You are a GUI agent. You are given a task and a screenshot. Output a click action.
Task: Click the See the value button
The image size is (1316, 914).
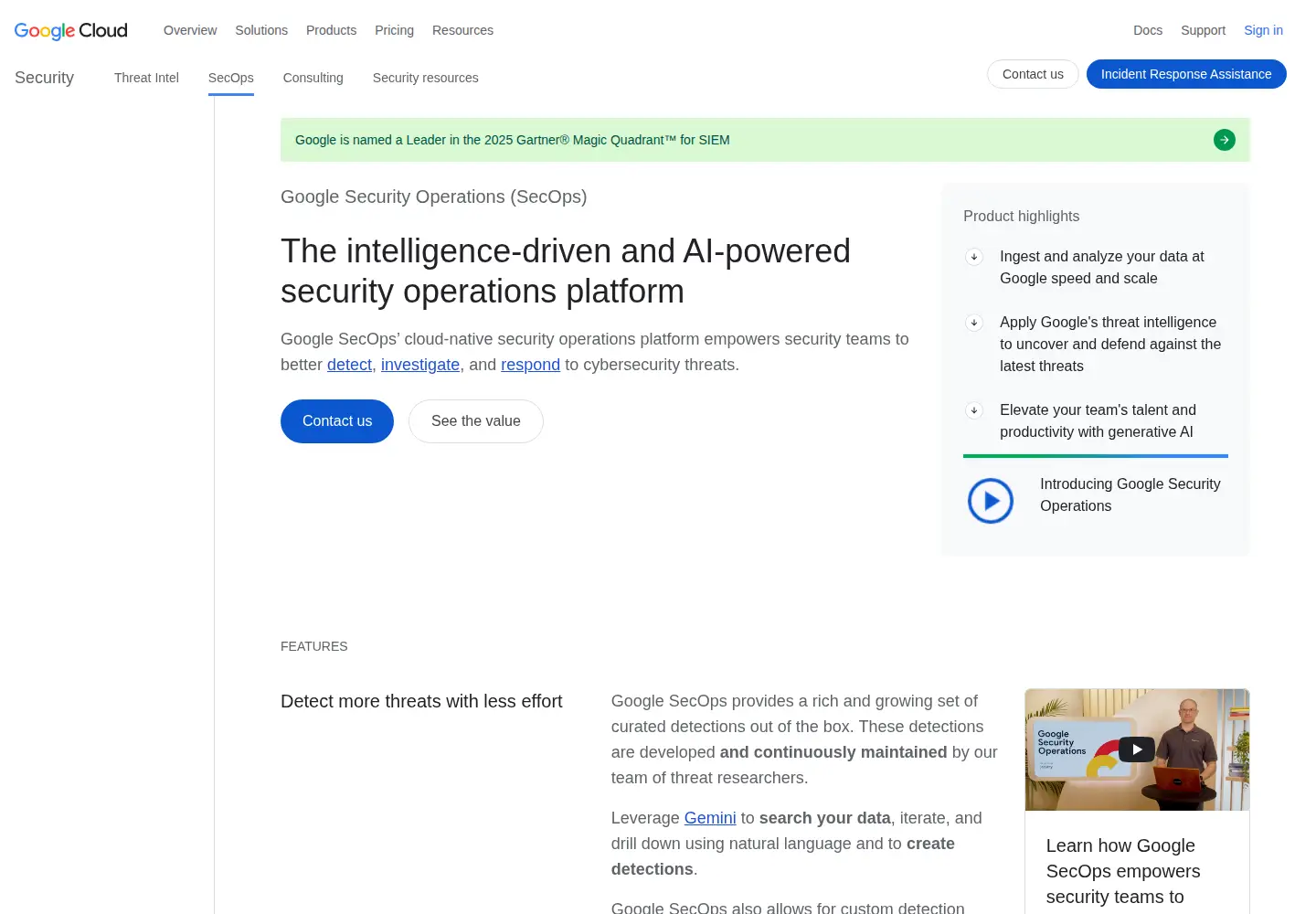click(476, 421)
